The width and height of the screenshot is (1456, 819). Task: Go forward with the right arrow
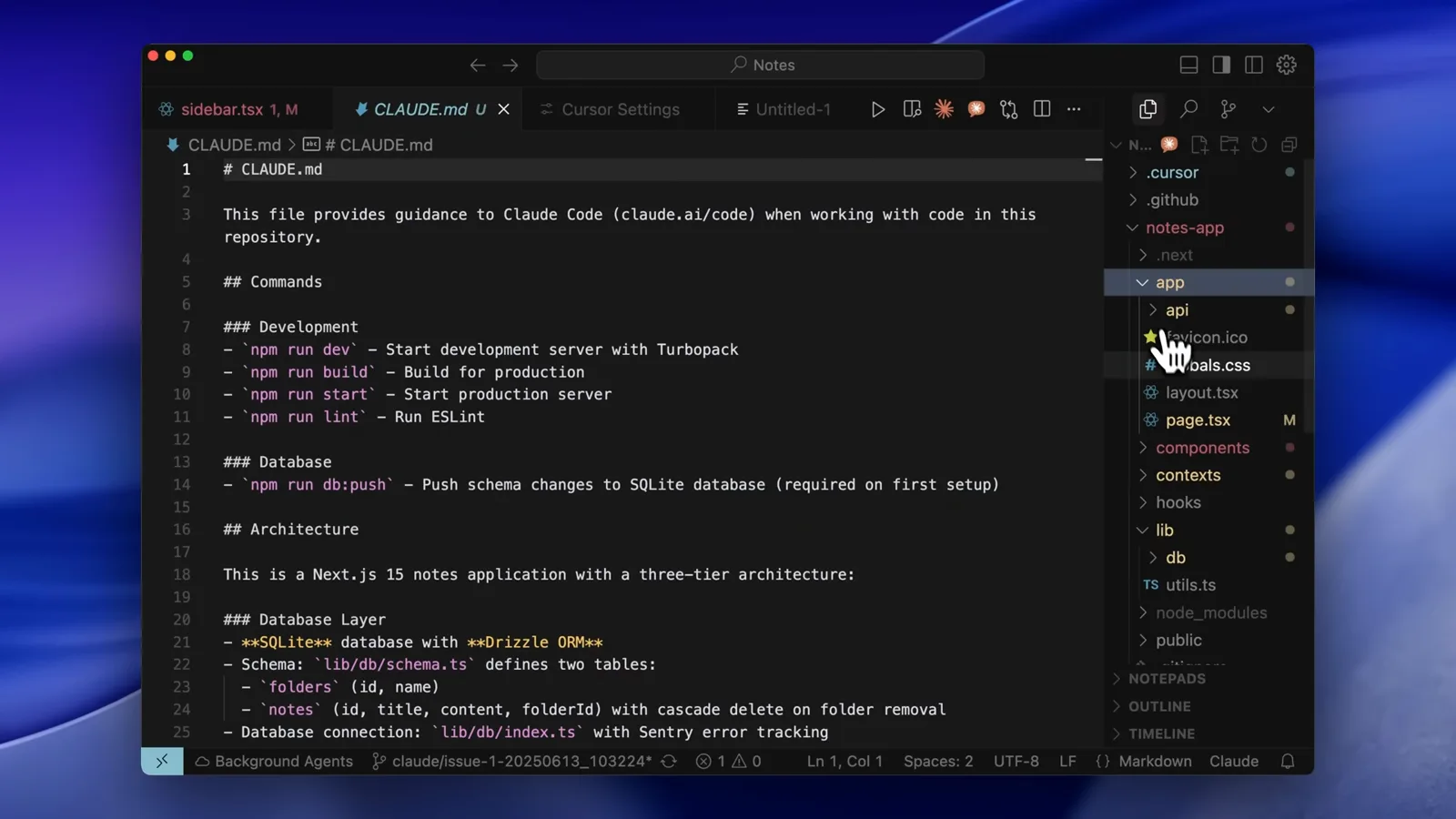511,65
